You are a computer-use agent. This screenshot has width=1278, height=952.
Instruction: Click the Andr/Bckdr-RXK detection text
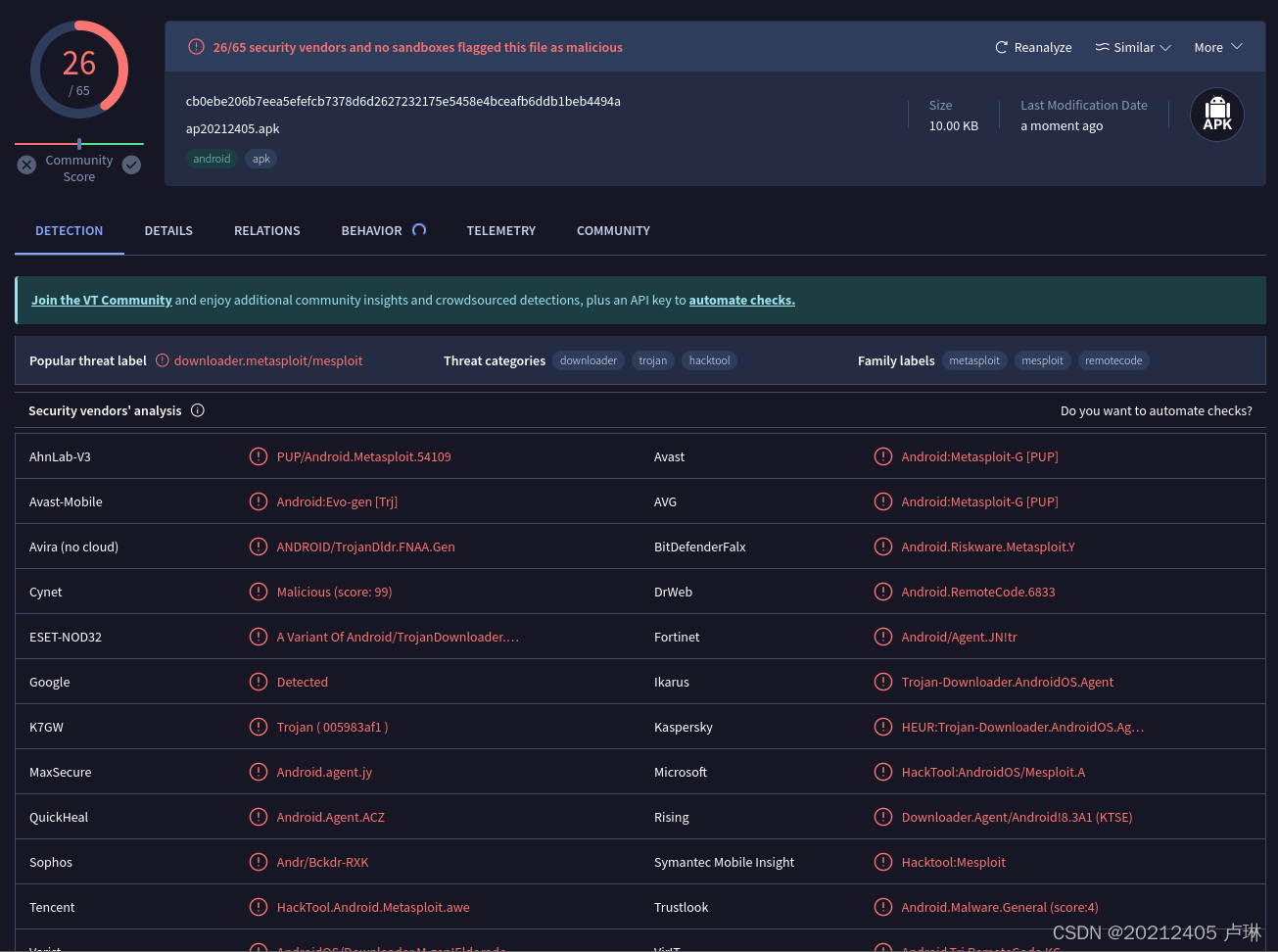point(322,862)
